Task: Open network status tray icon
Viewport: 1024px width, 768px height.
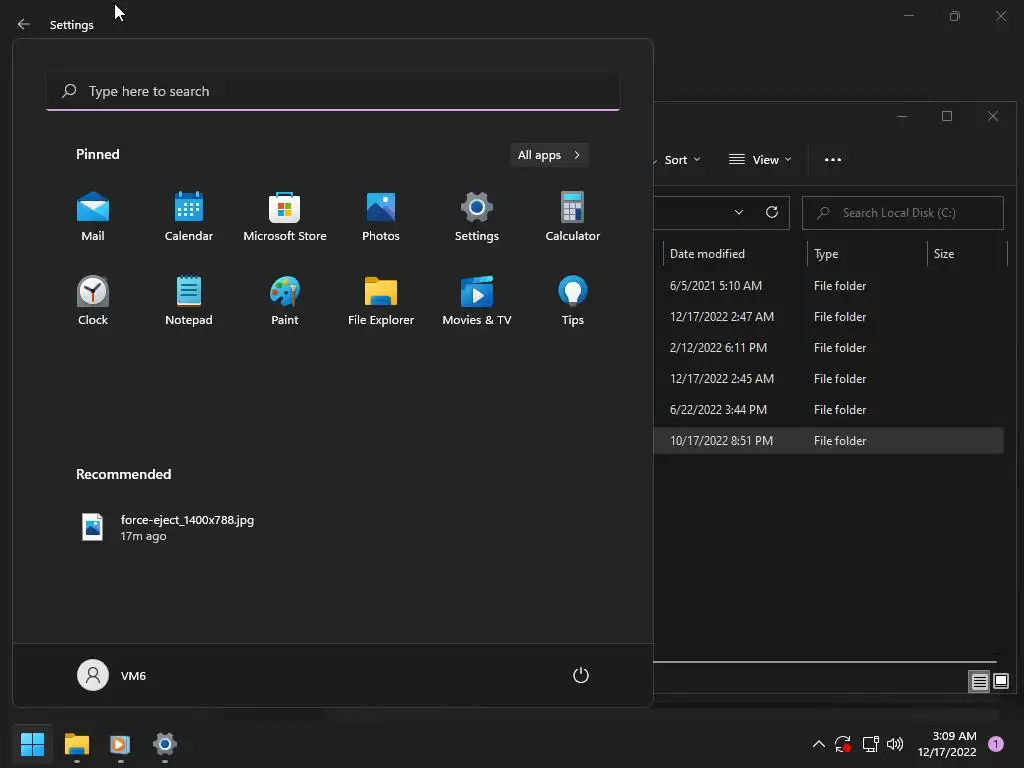Action: [870, 744]
